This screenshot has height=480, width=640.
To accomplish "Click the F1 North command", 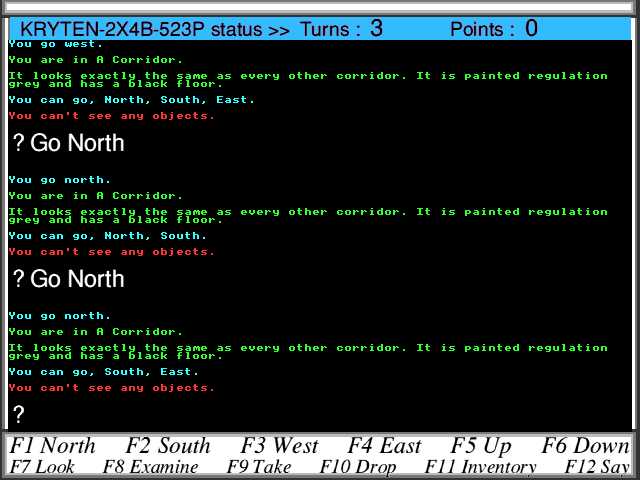I will pos(52,445).
